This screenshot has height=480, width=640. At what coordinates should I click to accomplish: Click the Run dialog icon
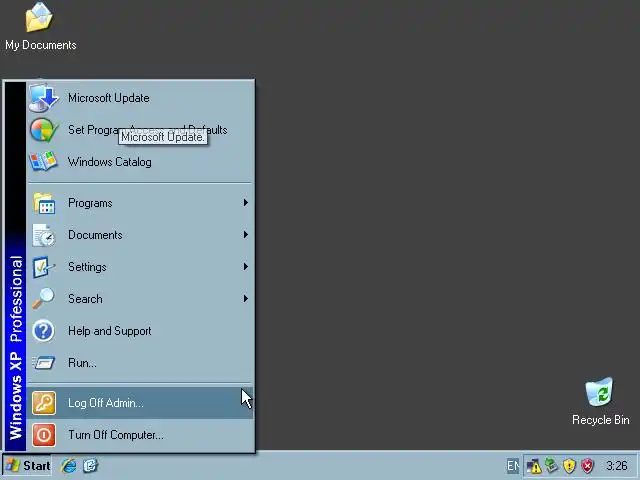pos(43,362)
